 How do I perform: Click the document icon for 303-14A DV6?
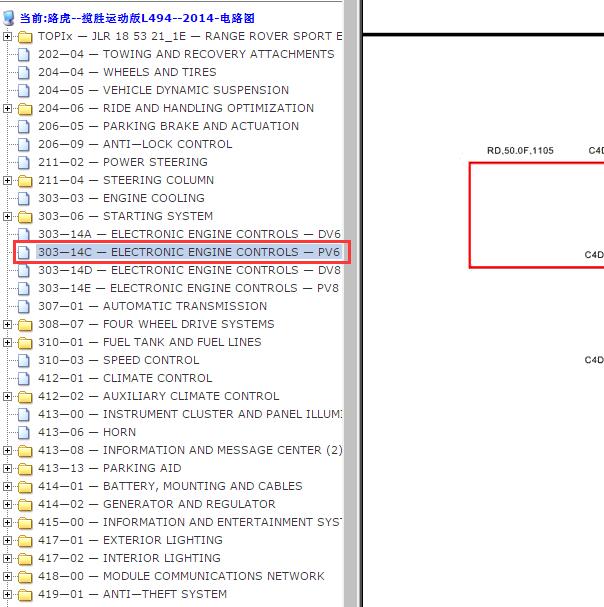pos(24,235)
